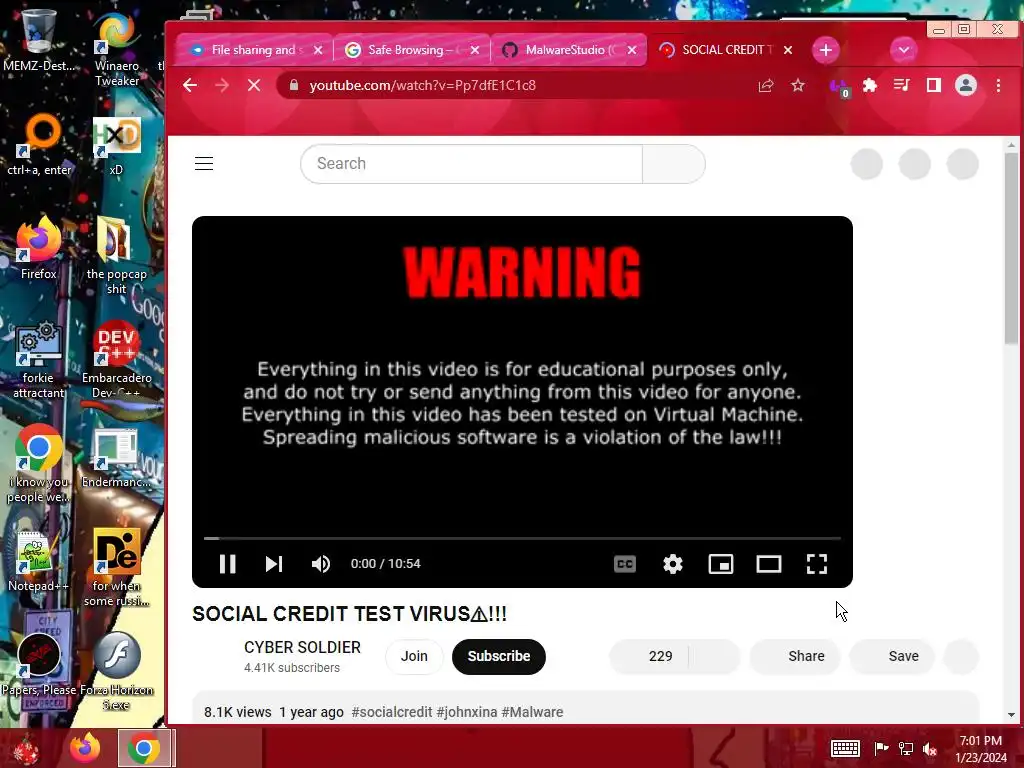This screenshot has height=768, width=1024.
Task: Expand the tab search dropdown
Action: click(x=903, y=50)
